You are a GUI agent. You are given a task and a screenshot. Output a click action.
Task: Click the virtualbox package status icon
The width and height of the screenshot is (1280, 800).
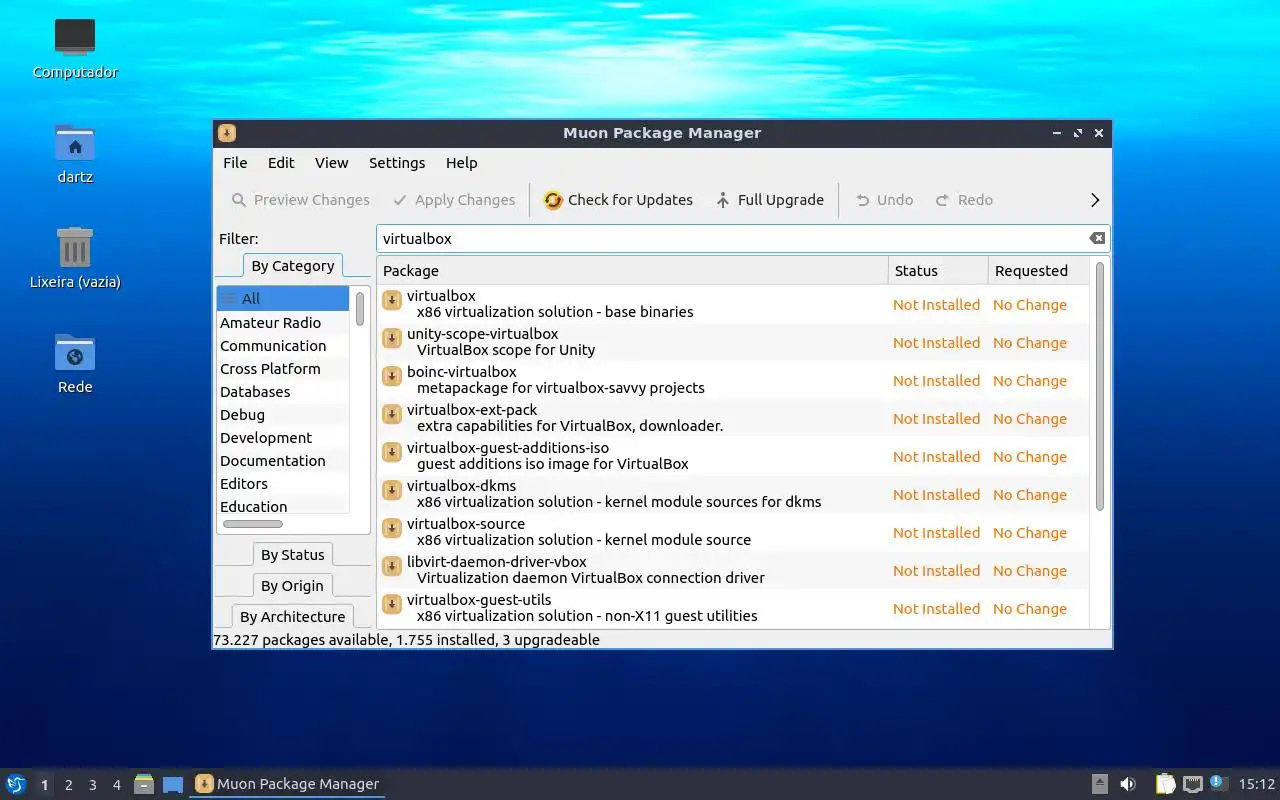pyautogui.click(x=392, y=300)
